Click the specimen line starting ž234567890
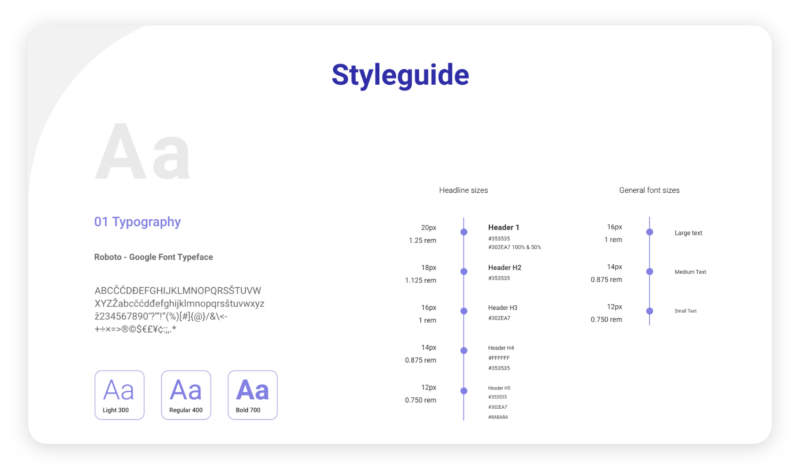The image size is (800, 475). [x=161, y=316]
